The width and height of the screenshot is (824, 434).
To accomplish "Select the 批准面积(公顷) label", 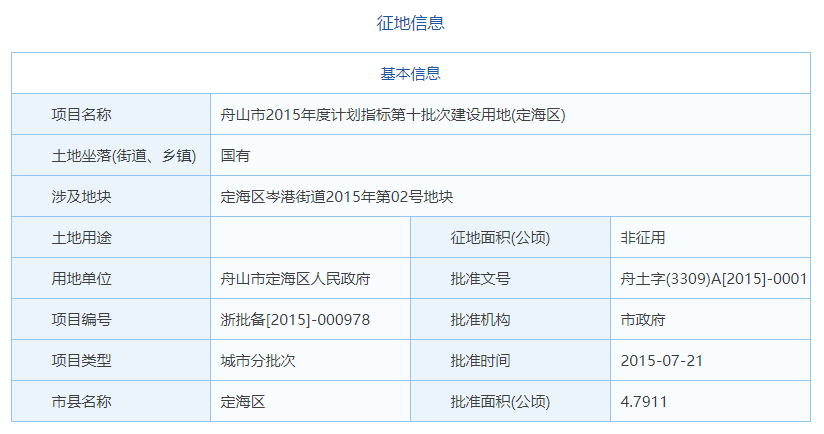I will (x=500, y=401).
